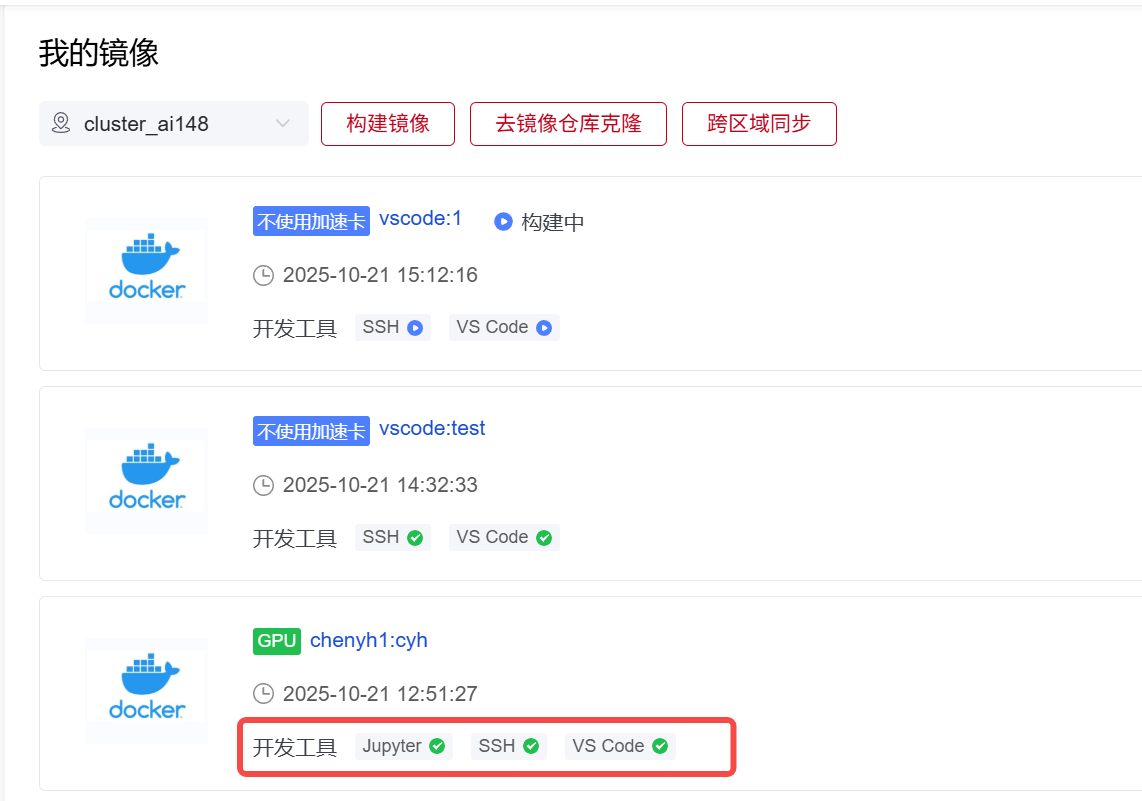Click the green check icon on Jupyter tag
1142x801 pixels.
(437, 746)
